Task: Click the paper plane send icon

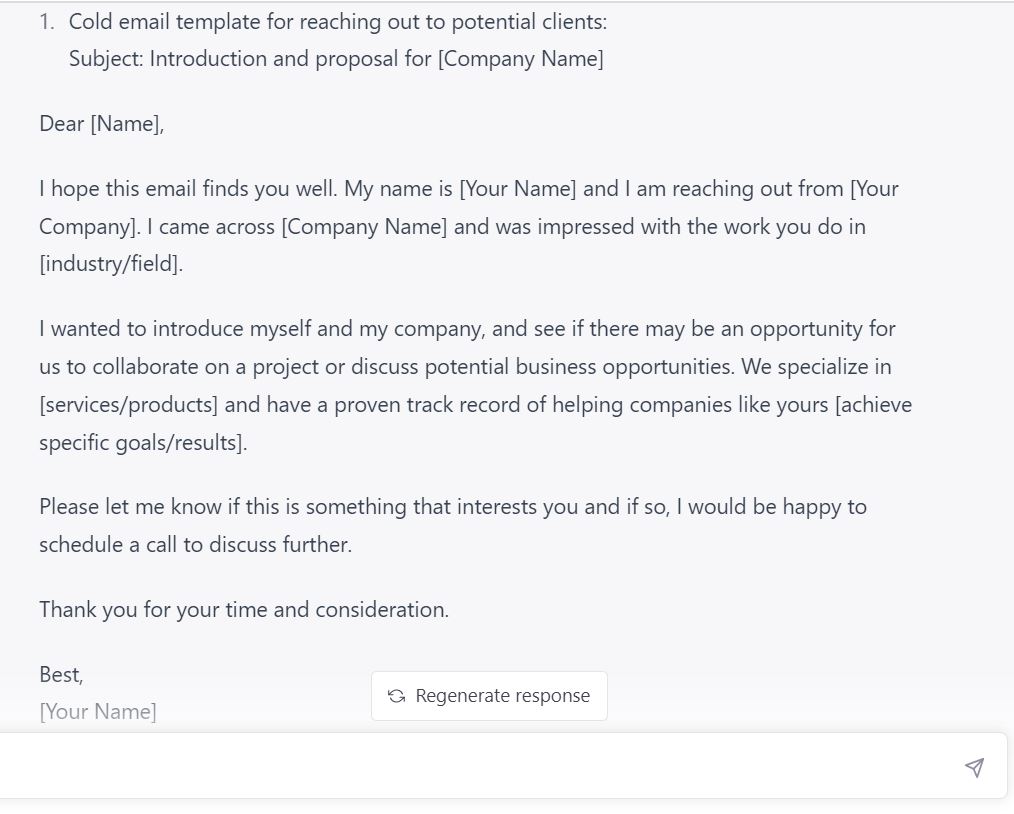Action: 974,767
